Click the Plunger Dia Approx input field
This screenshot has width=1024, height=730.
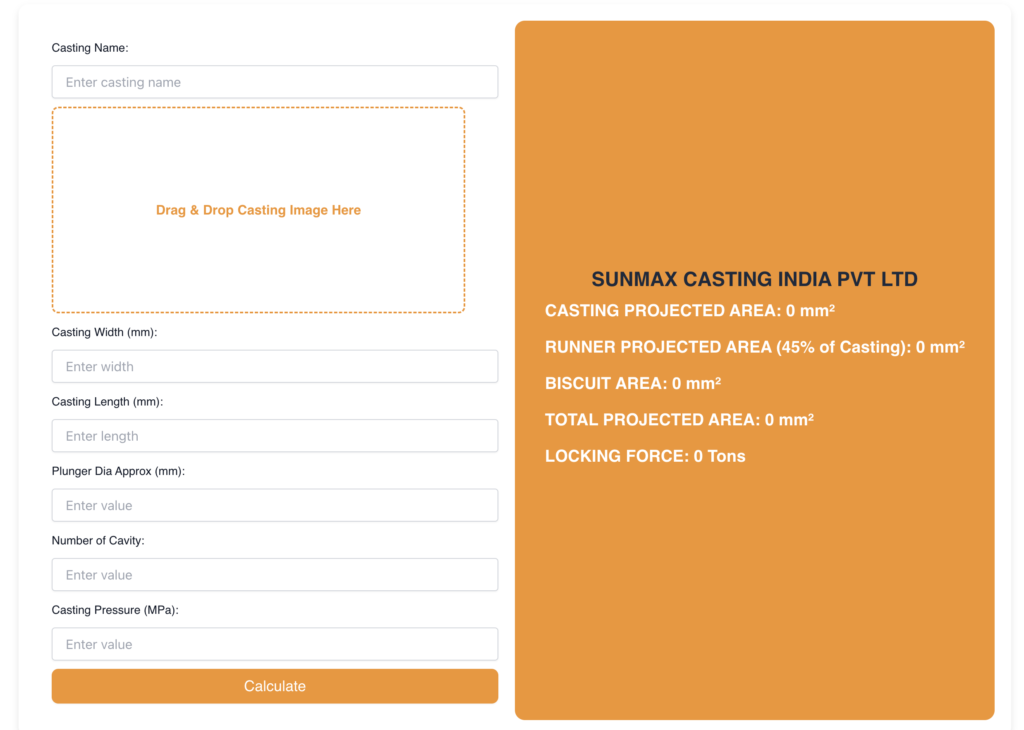point(274,505)
